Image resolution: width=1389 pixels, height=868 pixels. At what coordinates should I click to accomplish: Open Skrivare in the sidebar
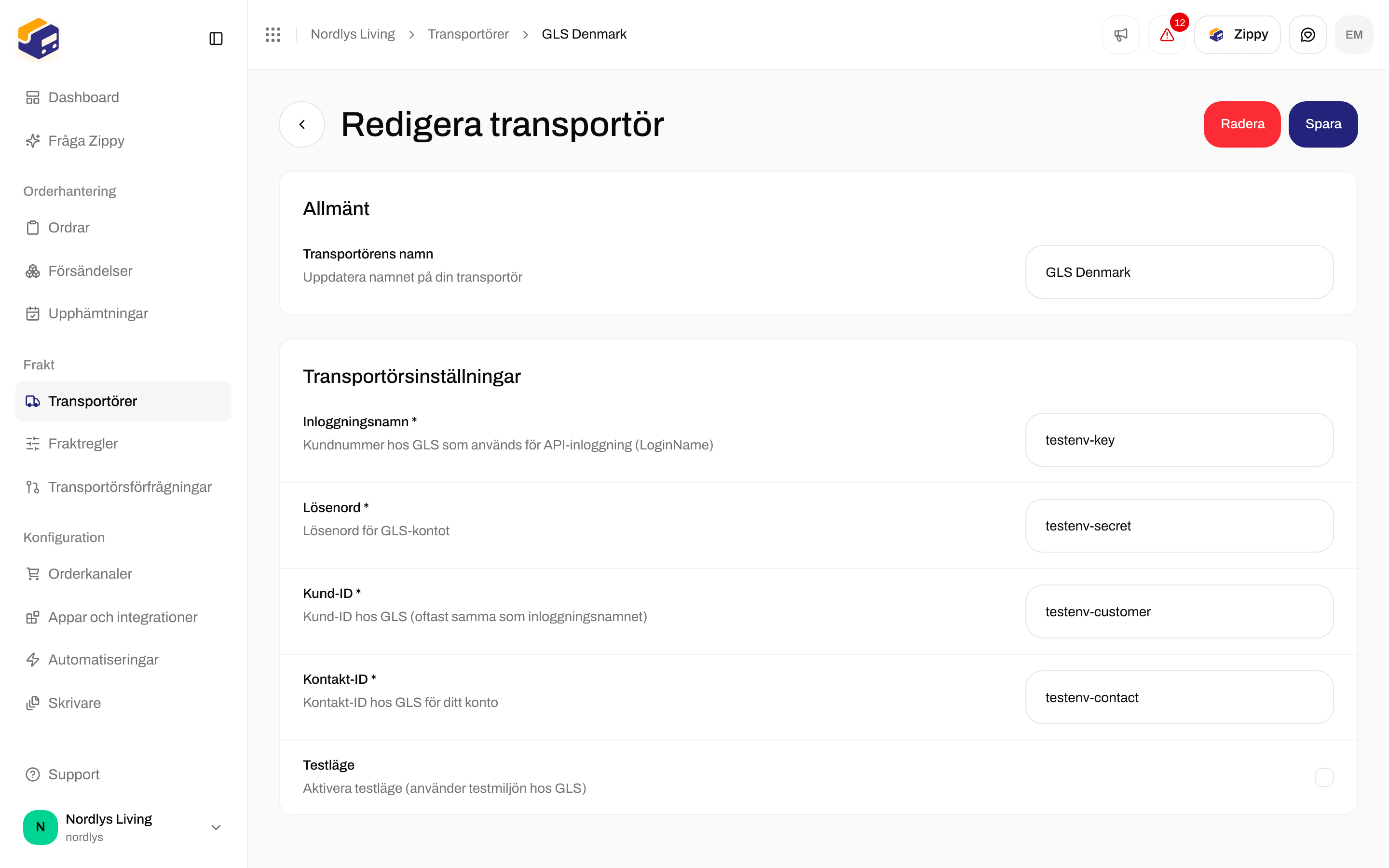(x=123, y=703)
